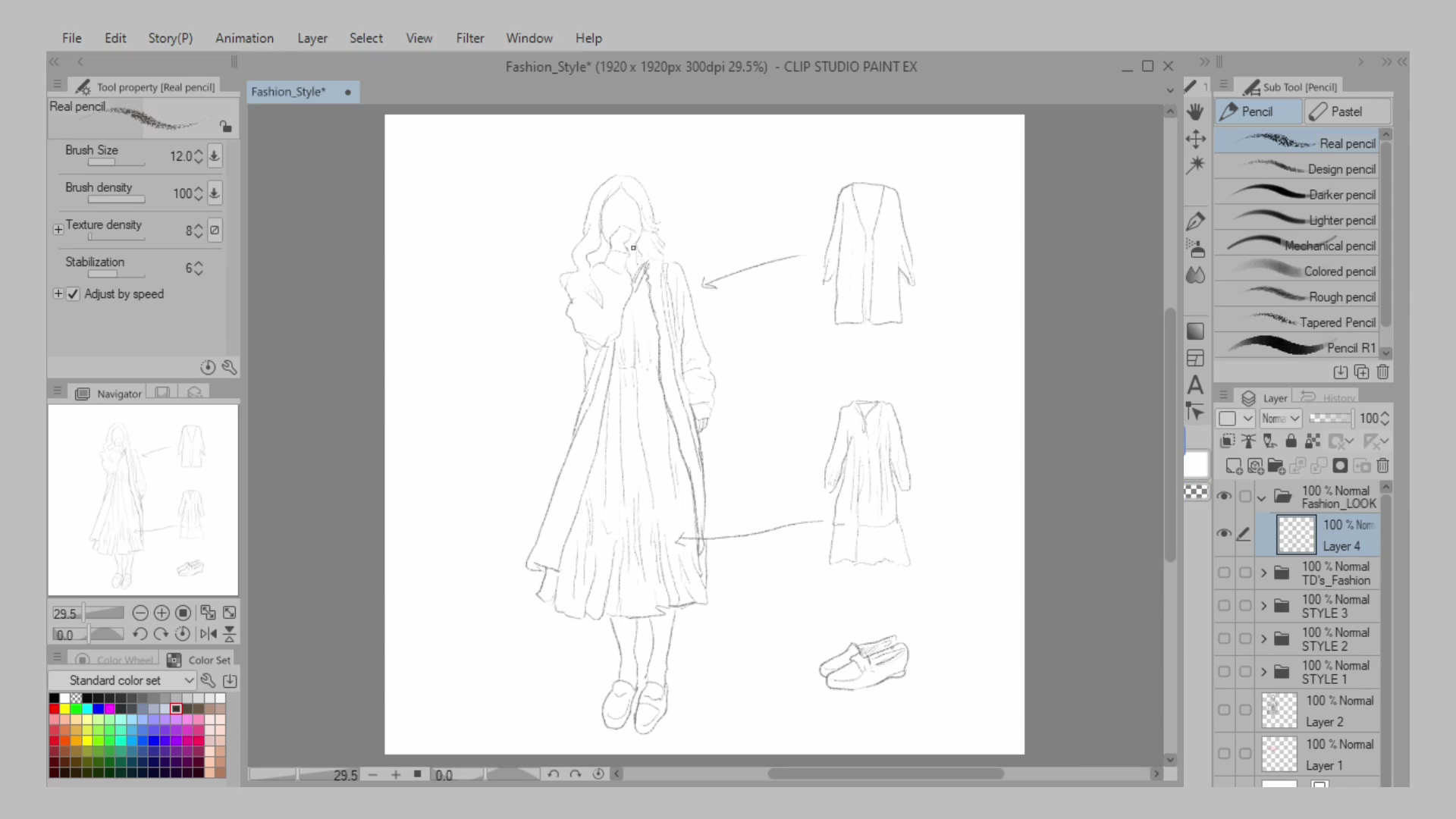This screenshot has height=819, width=1456.
Task: Zoom in using Navigator plus button
Action: pos(162,613)
